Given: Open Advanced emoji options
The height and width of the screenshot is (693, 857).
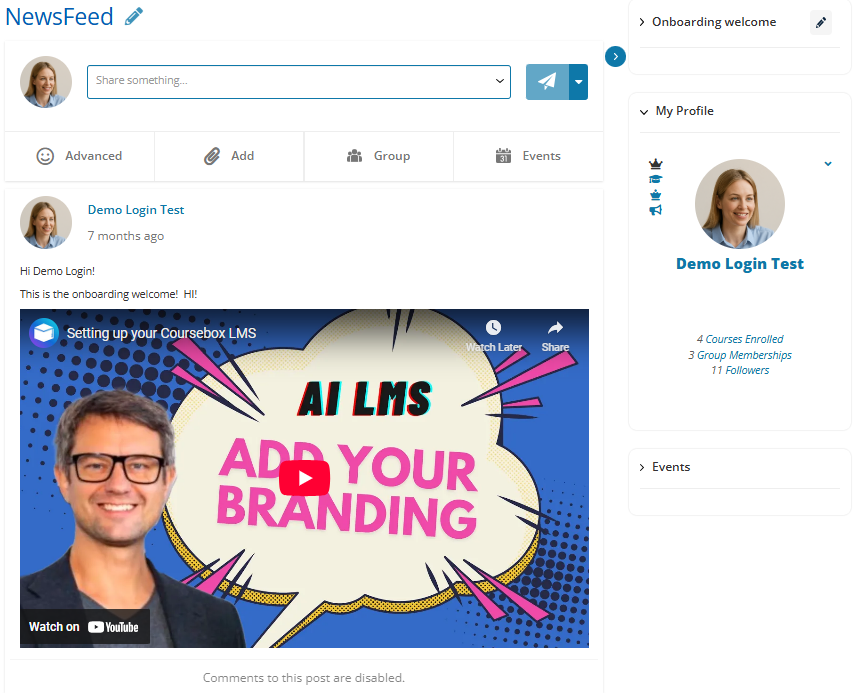Looking at the screenshot, I should [x=79, y=156].
